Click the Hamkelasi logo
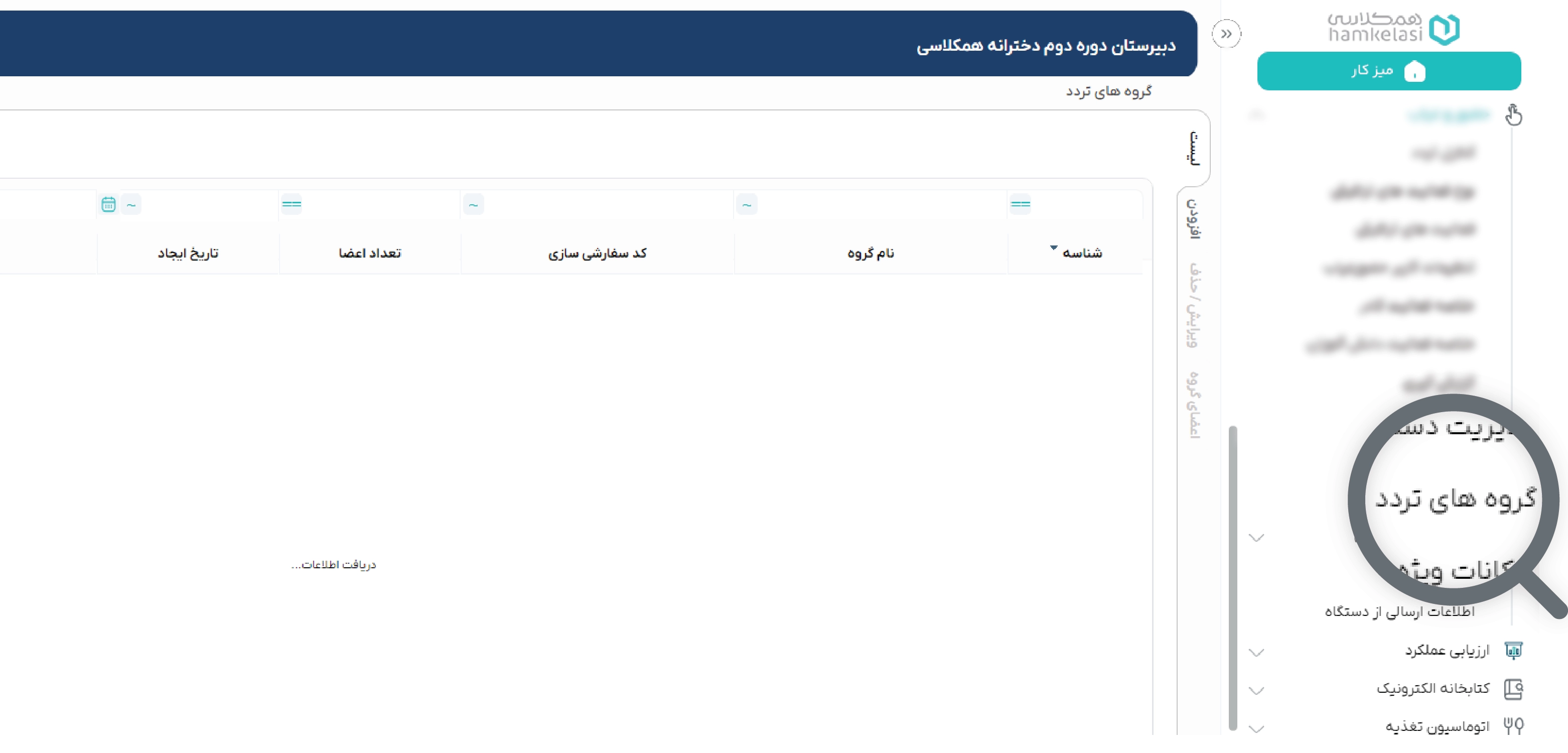 [x=1393, y=28]
